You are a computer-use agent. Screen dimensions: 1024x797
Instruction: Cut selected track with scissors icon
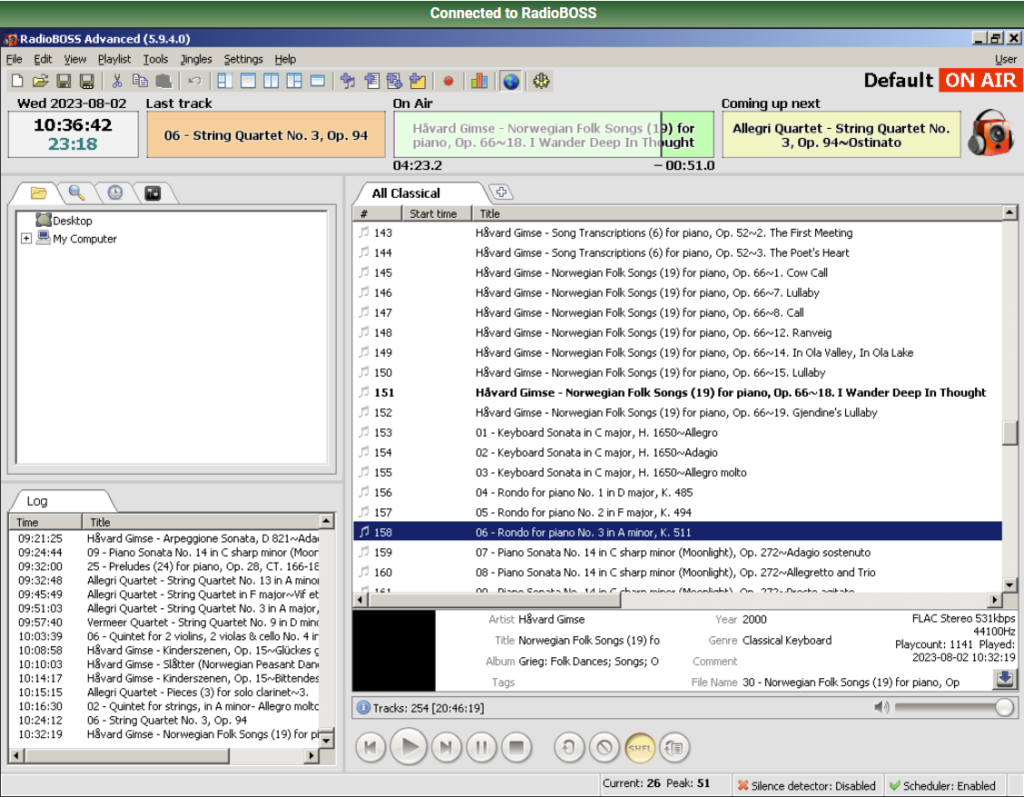click(x=117, y=81)
